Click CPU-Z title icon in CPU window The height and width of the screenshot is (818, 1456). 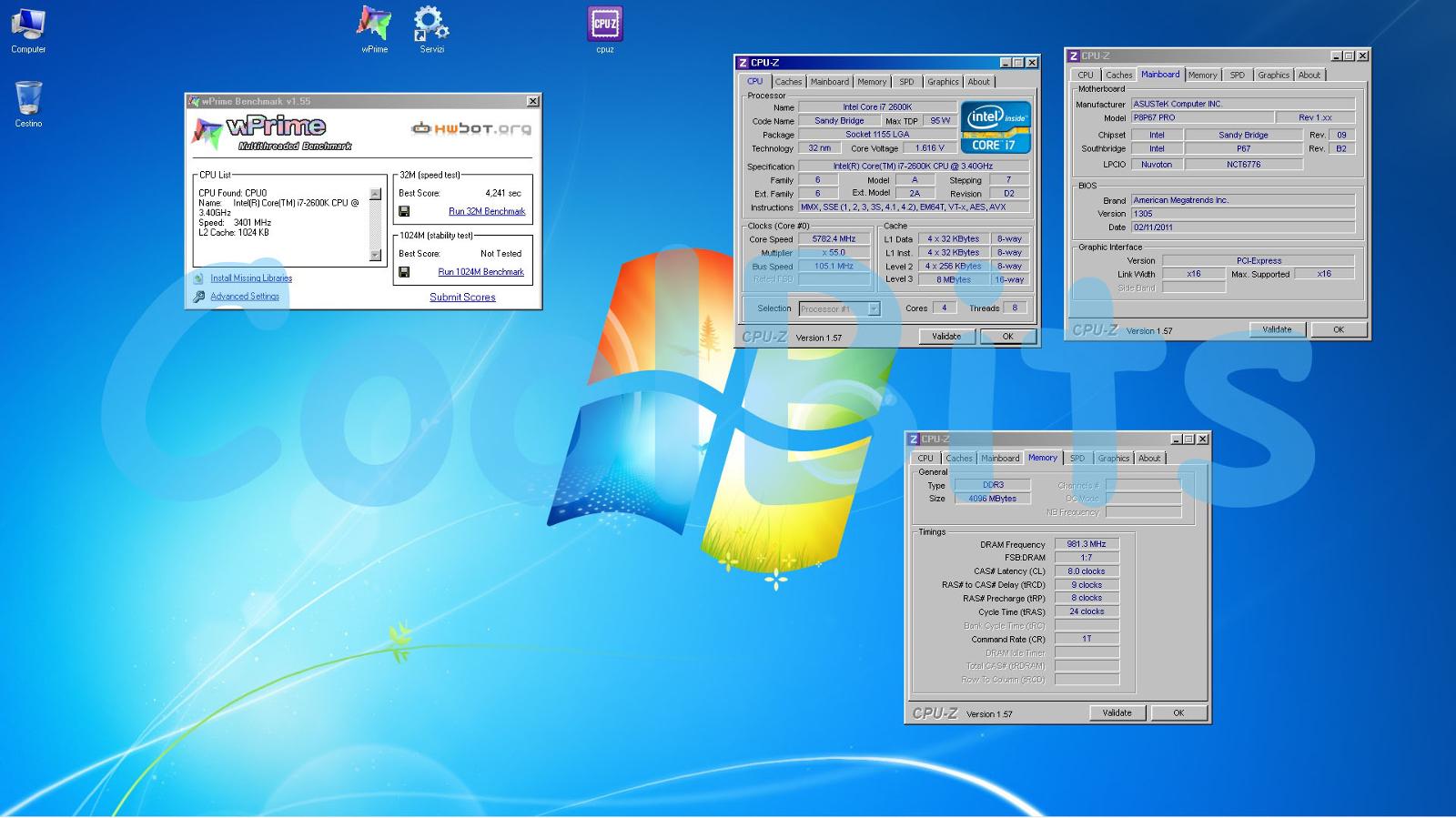743,63
